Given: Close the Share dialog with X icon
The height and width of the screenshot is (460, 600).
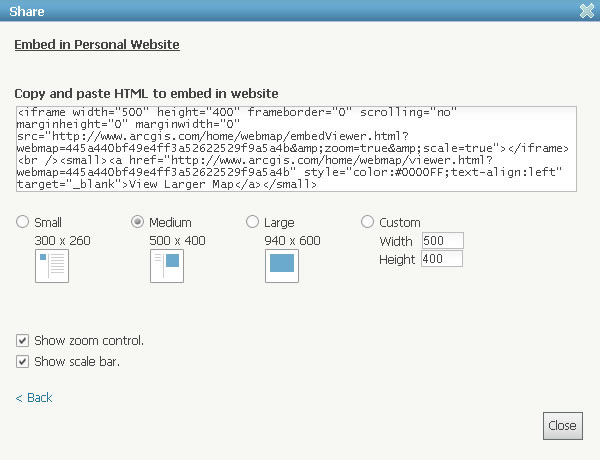Looking at the screenshot, I should point(587,12).
